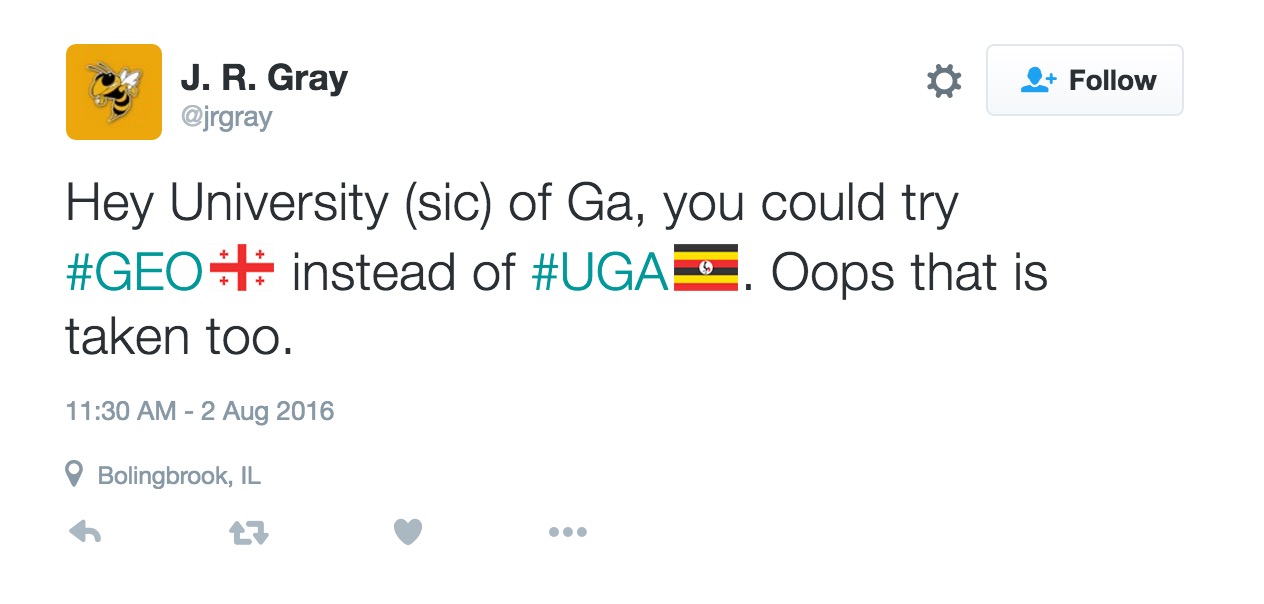The height and width of the screenshot is (604, 1264).
Task: Click the Georgia cross flag emoji
Action: 242,270
